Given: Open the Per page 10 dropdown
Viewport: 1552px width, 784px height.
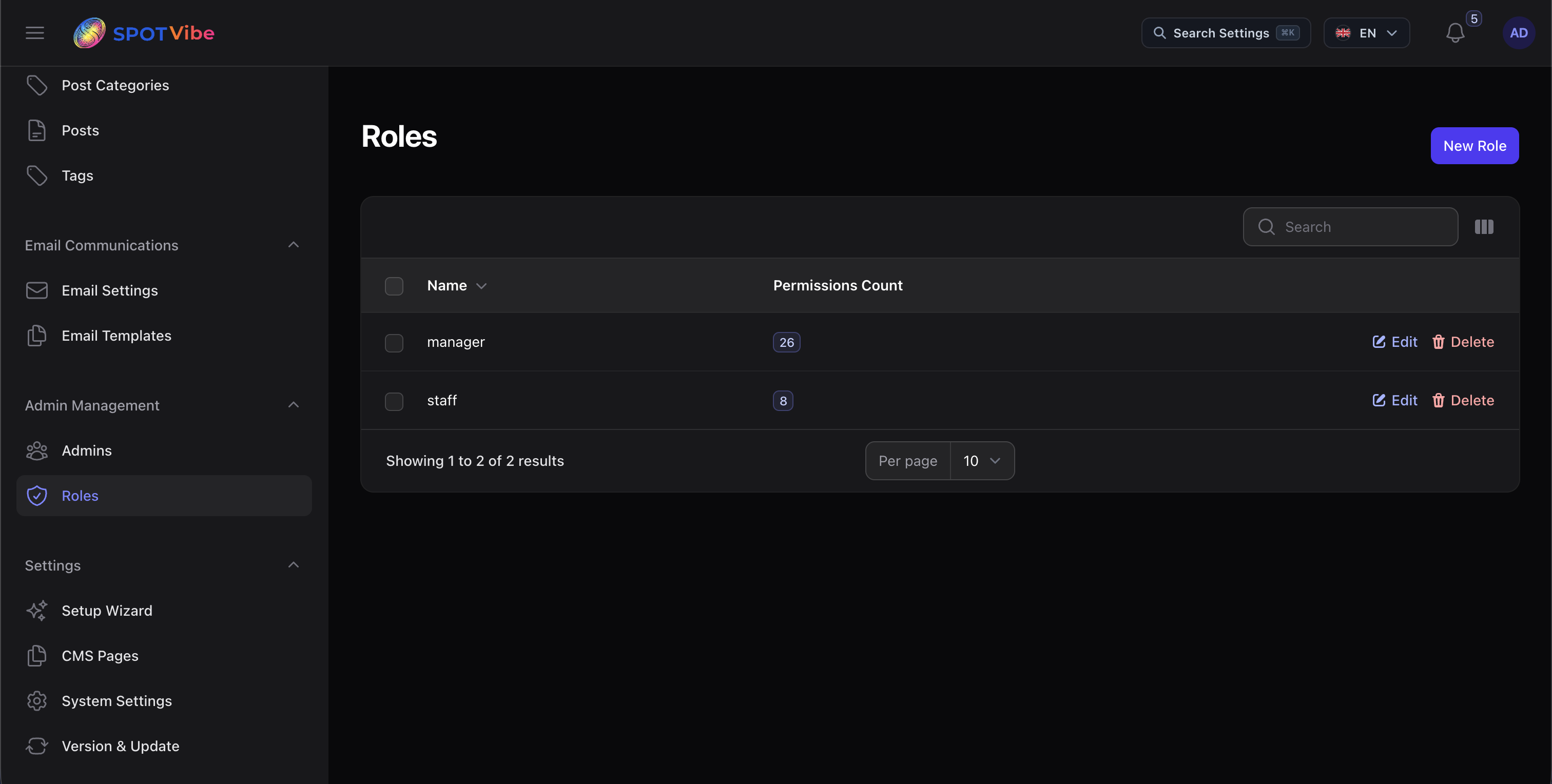Looking at the screenshot, I should click(982, 461).
